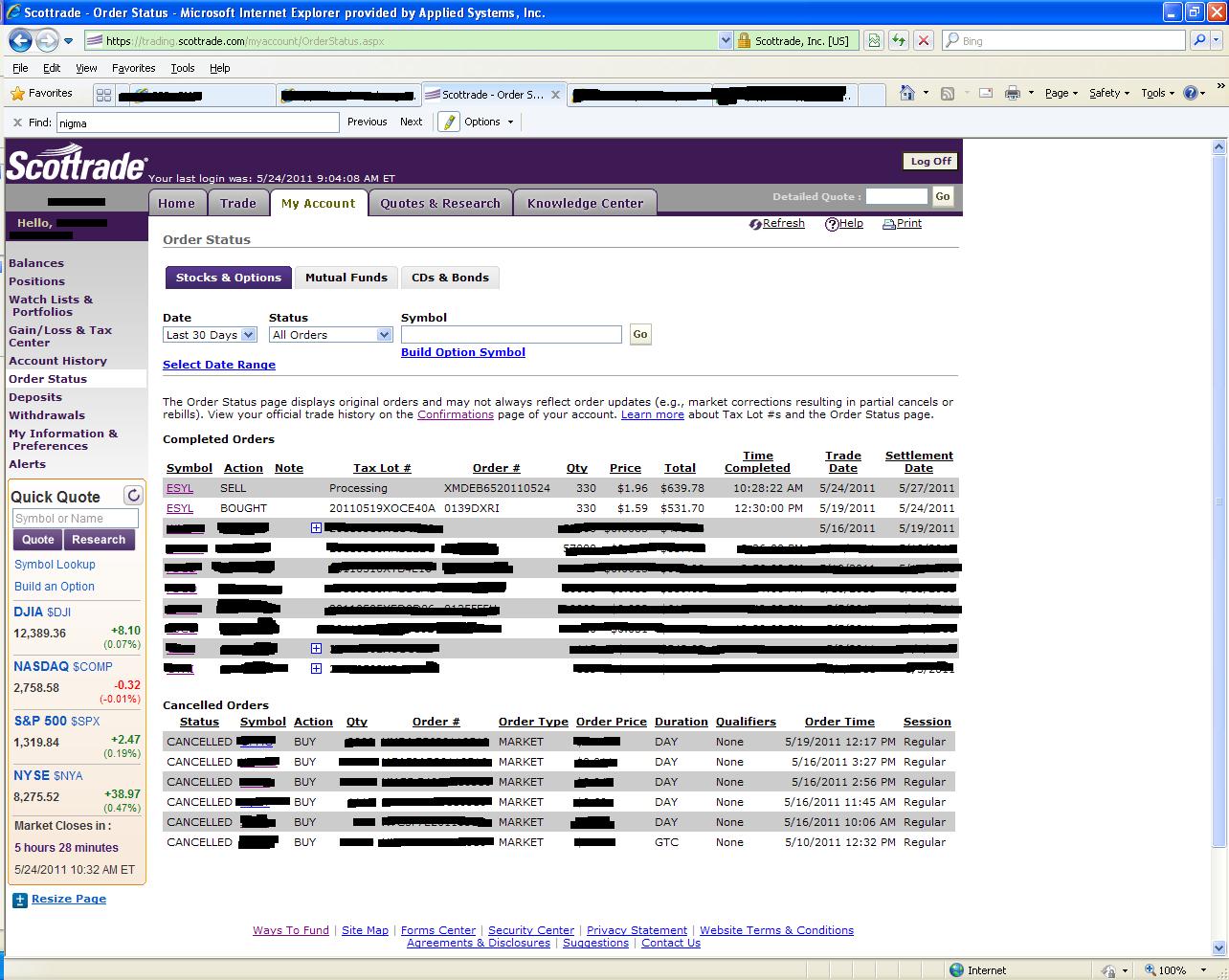Click the printer icon in command bar
The image size is (1229, 980).
(x=1012, y=94)
